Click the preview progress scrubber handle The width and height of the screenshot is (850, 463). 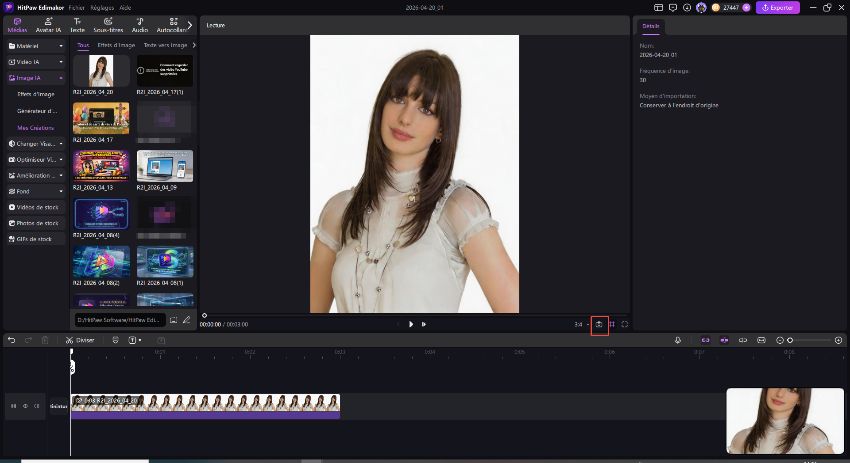point(204,315)
